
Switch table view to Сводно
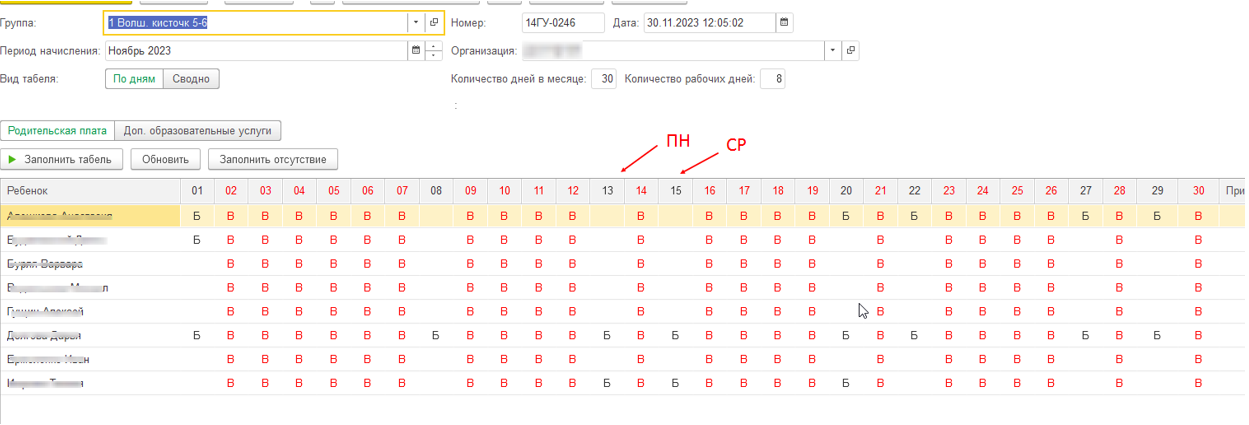[191, 79]
